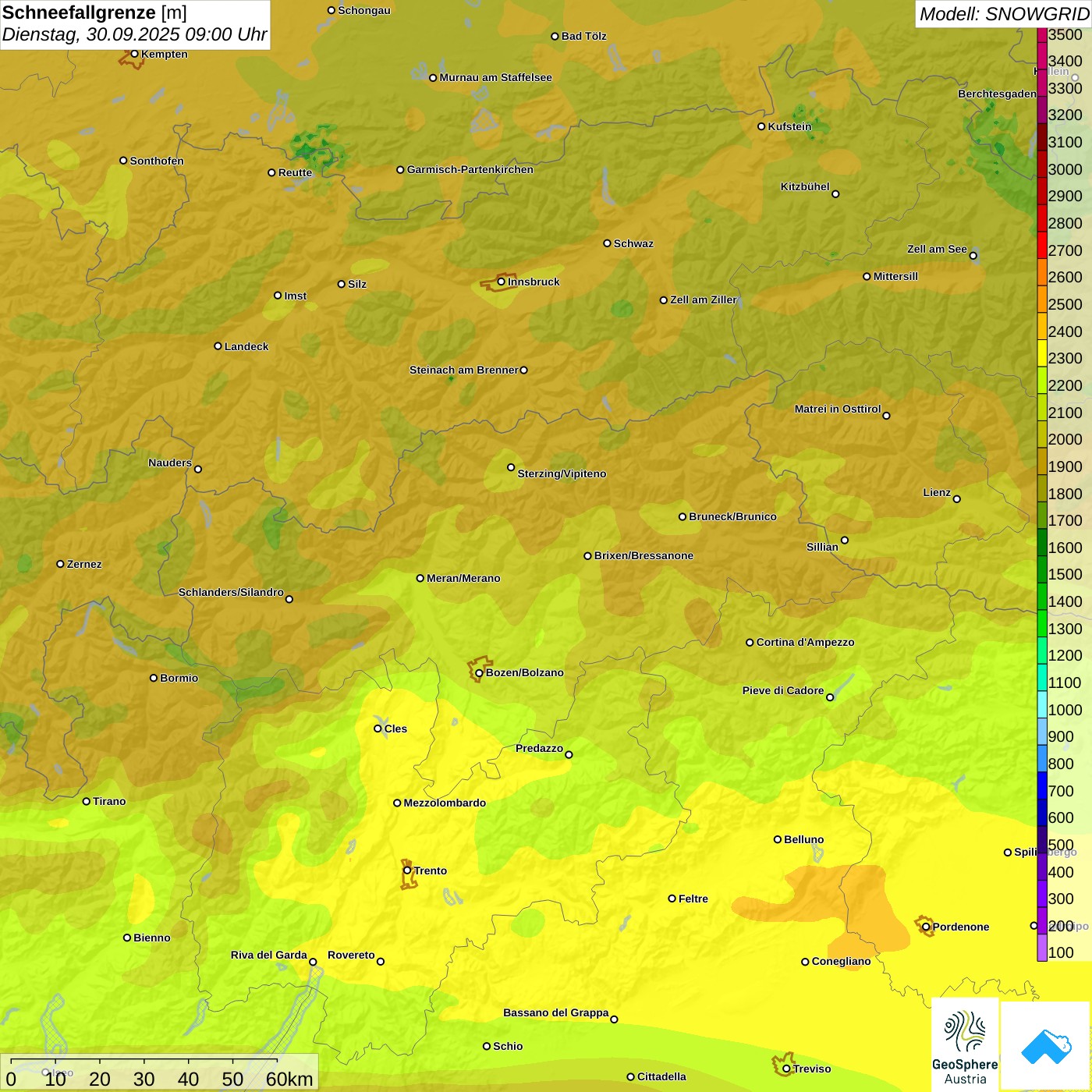Click the Cles location dot
The width and height of the screenshot is (1092, 1092).
click(378, 729)
